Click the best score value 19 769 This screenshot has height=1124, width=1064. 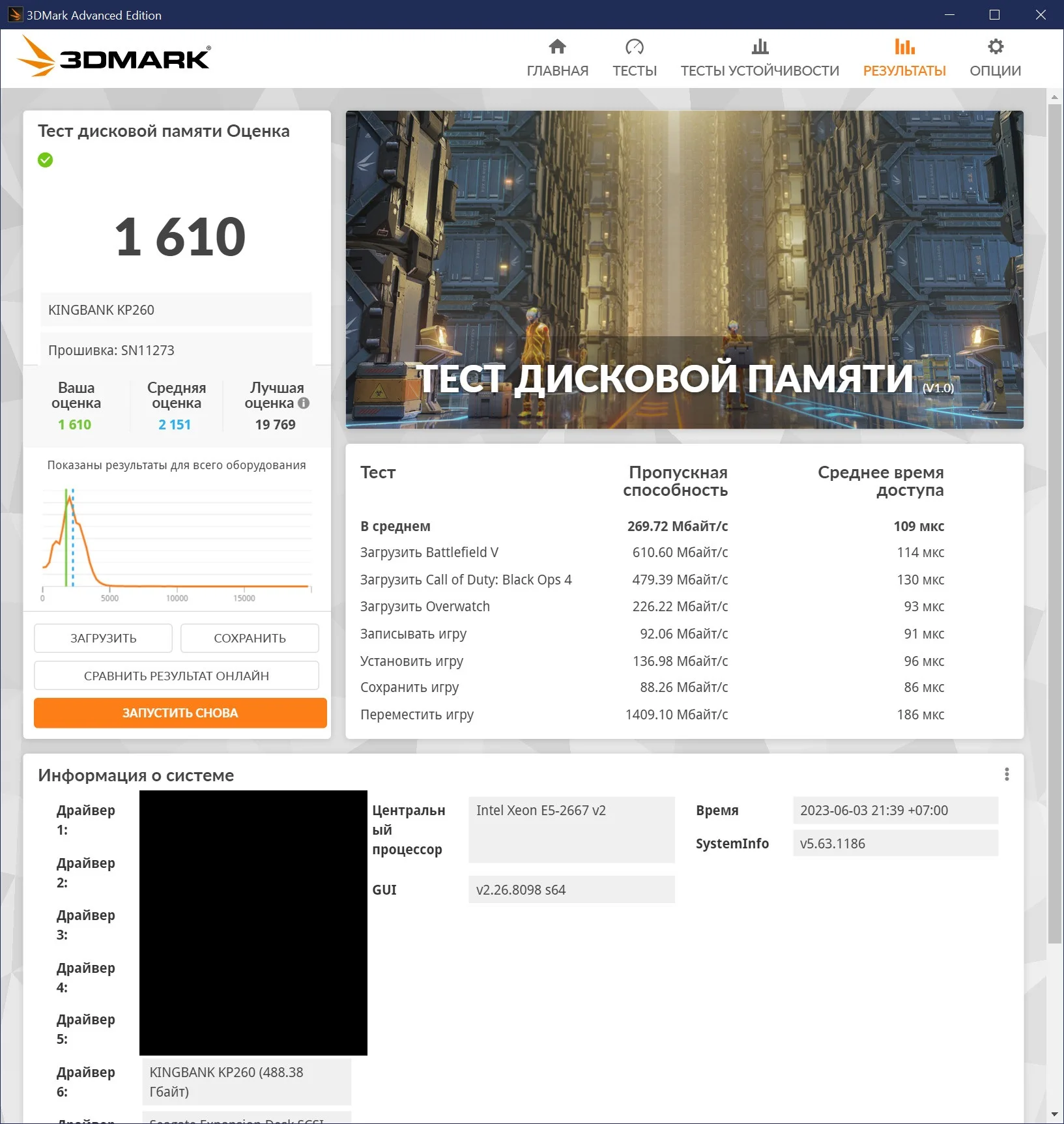click(x=275, y=425)
